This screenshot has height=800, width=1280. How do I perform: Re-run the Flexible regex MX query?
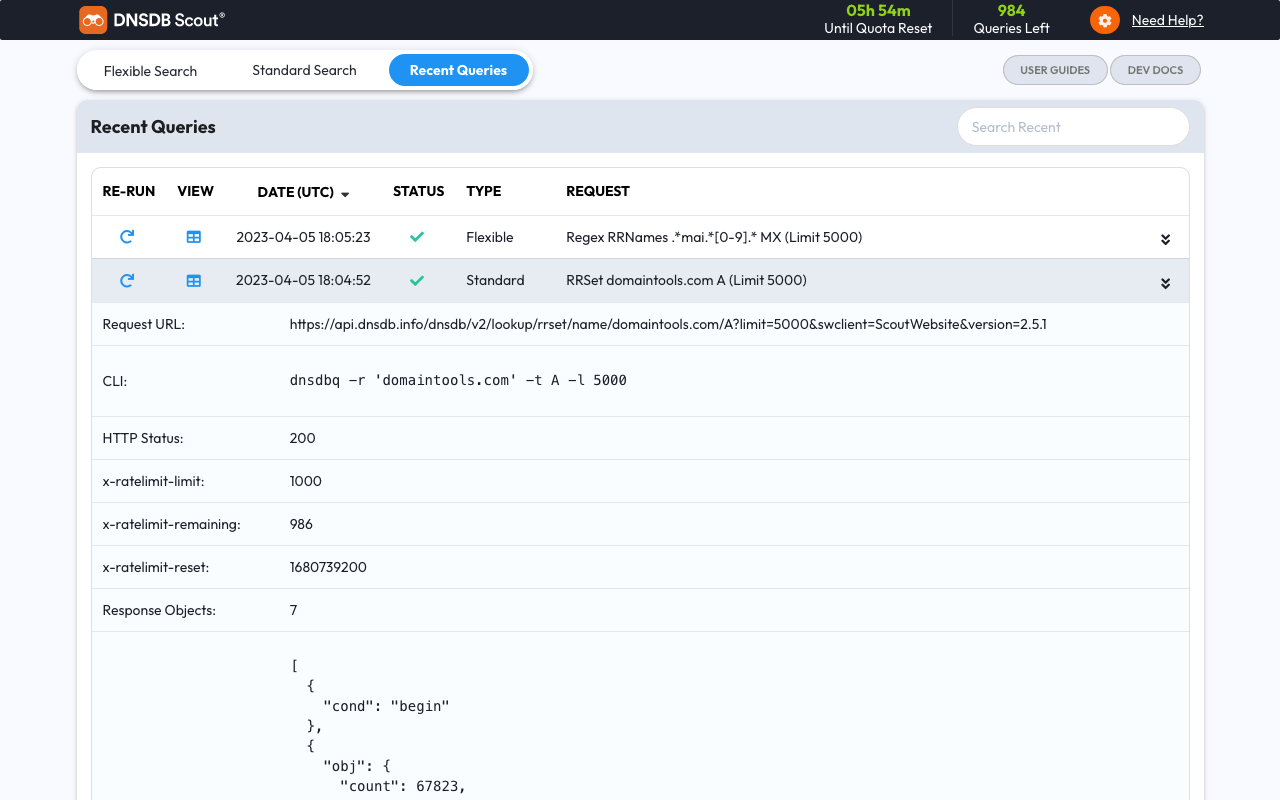tap(127, 237)
